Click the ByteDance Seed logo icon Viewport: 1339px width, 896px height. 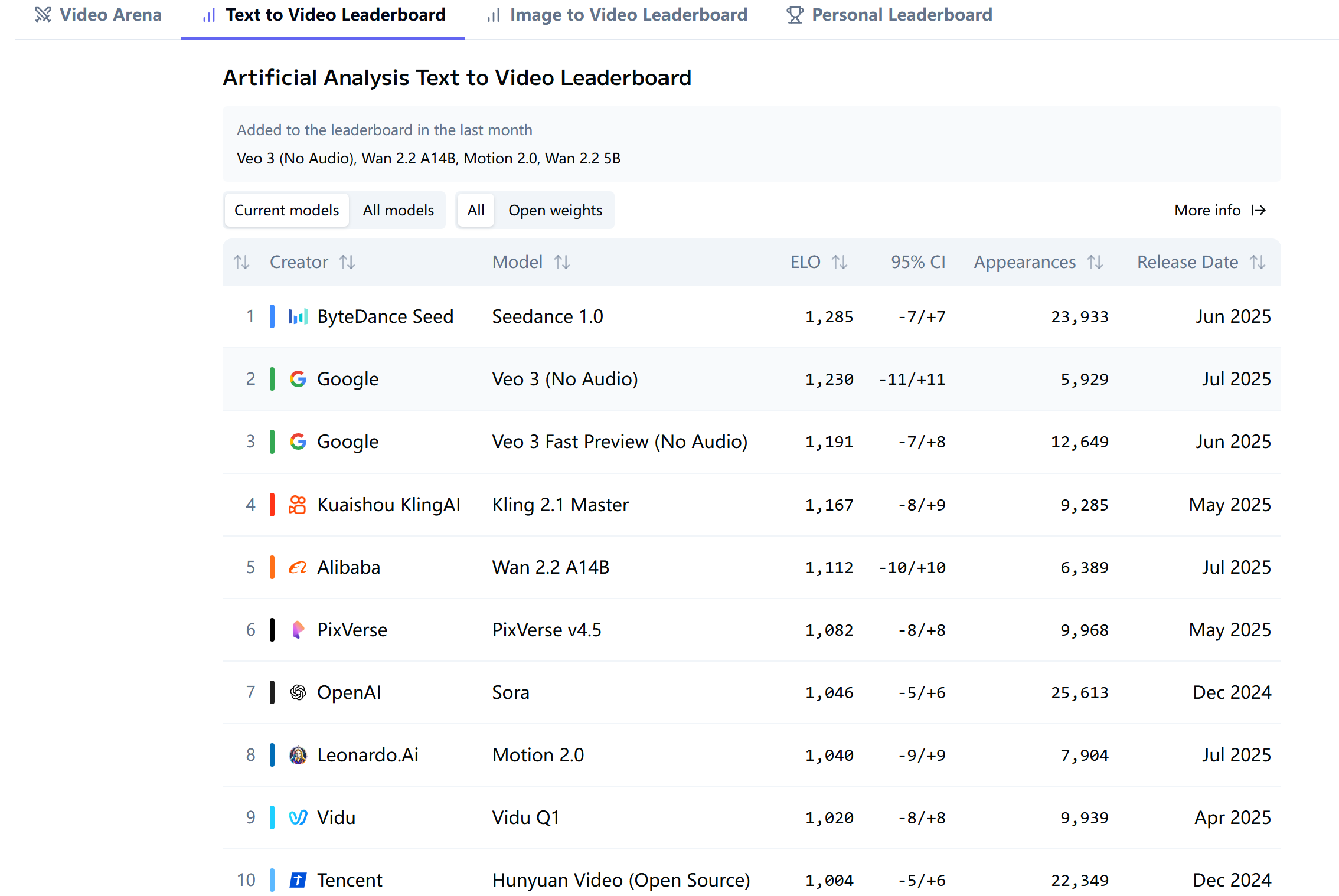point(298,317)
